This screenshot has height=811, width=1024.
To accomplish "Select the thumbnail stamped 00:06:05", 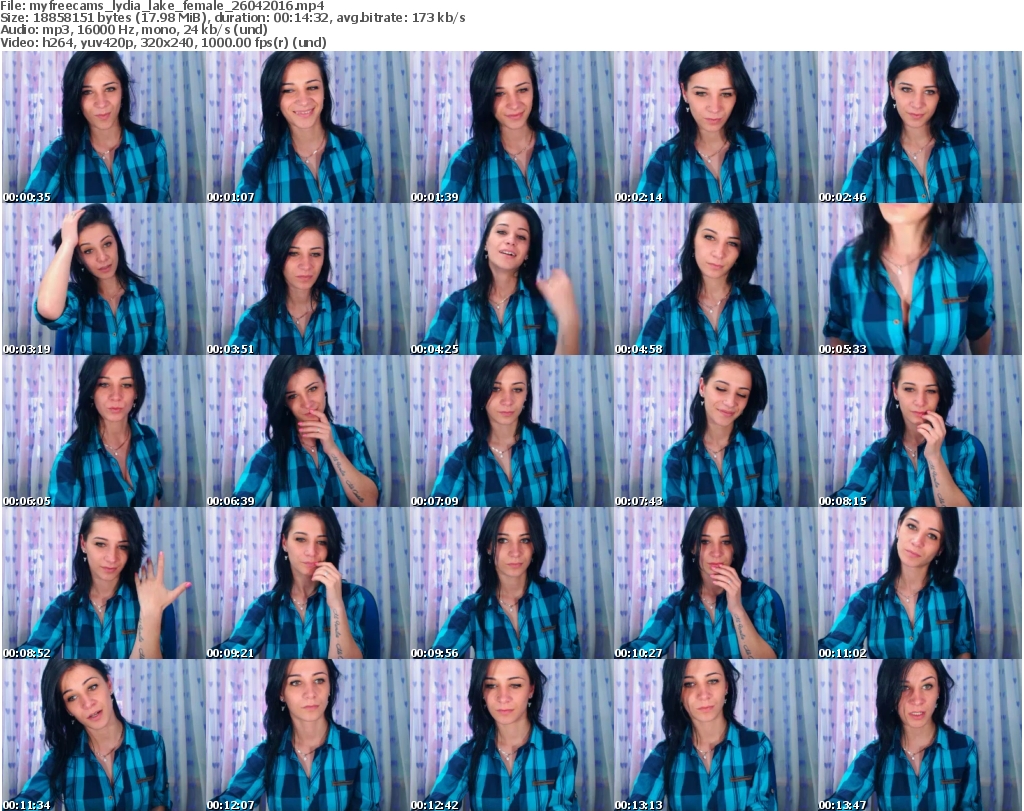I will (103, 431).
